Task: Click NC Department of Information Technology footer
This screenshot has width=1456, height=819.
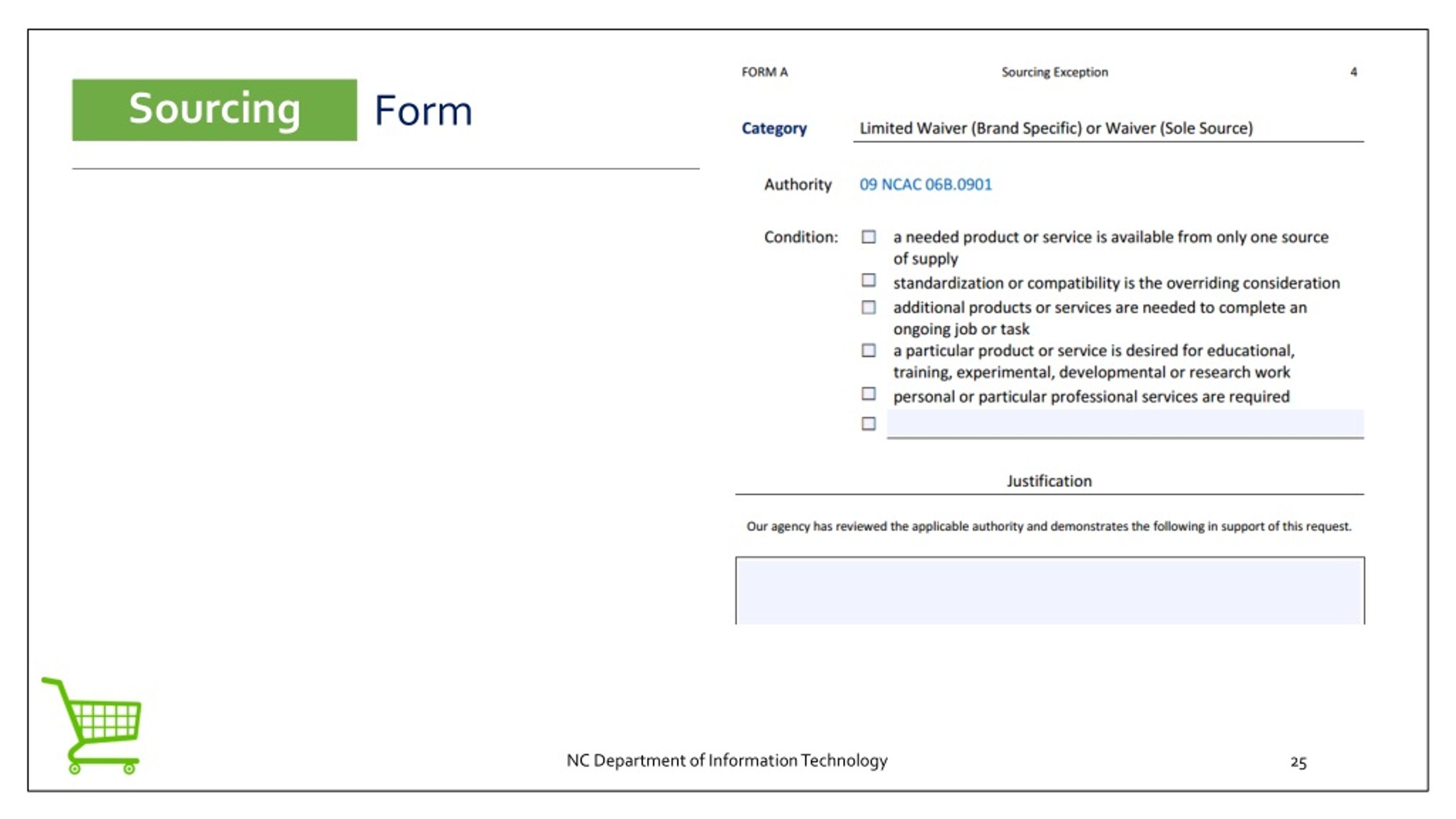Action: pos(727,760)
